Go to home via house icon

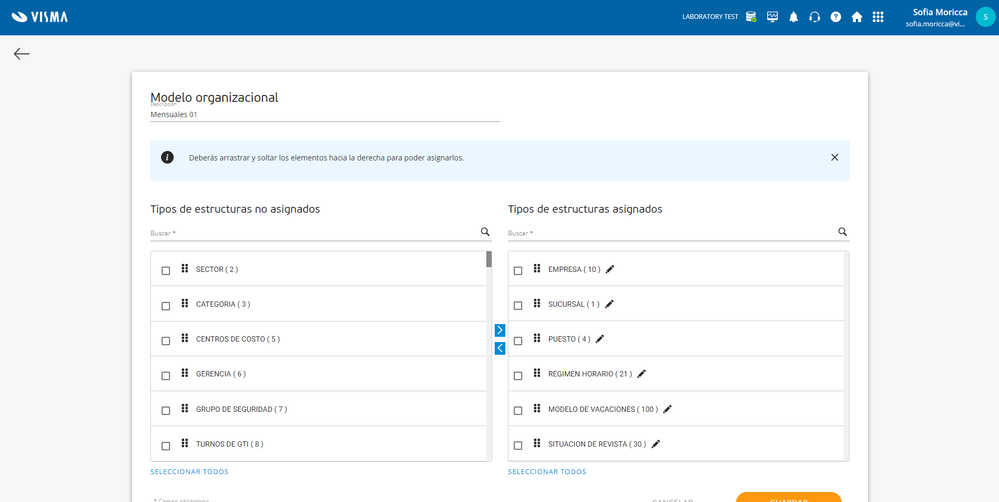tap(857, 17)
